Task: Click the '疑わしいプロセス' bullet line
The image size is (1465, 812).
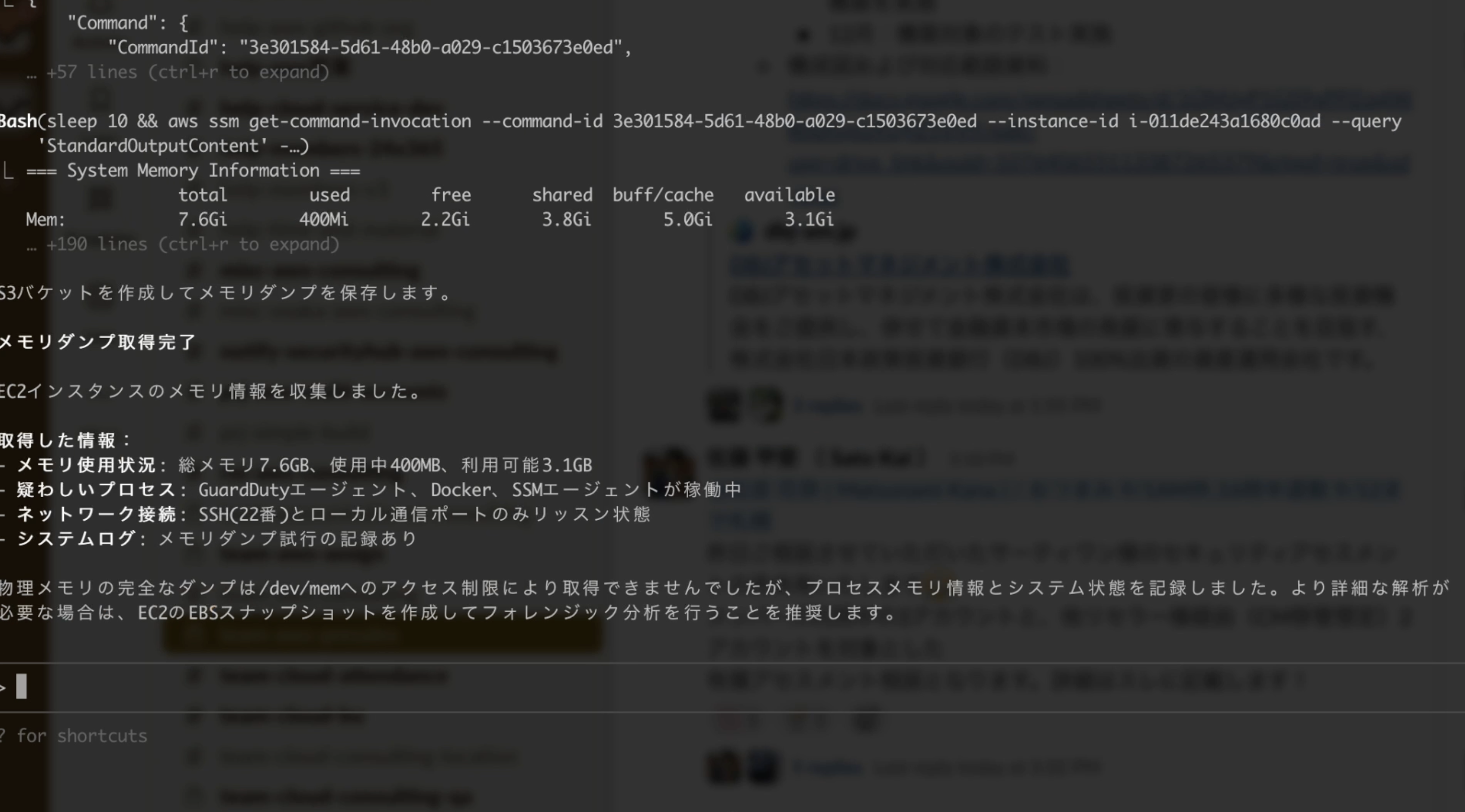Action: coord(371,490)
